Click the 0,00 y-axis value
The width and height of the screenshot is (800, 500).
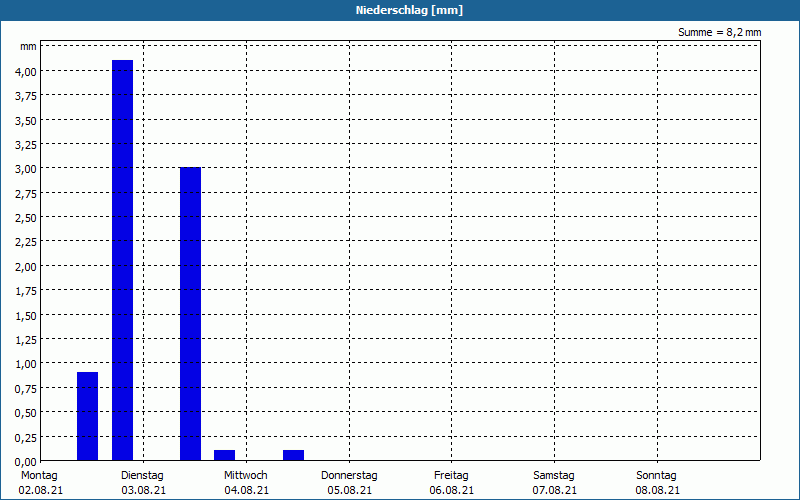pos(26,462)
